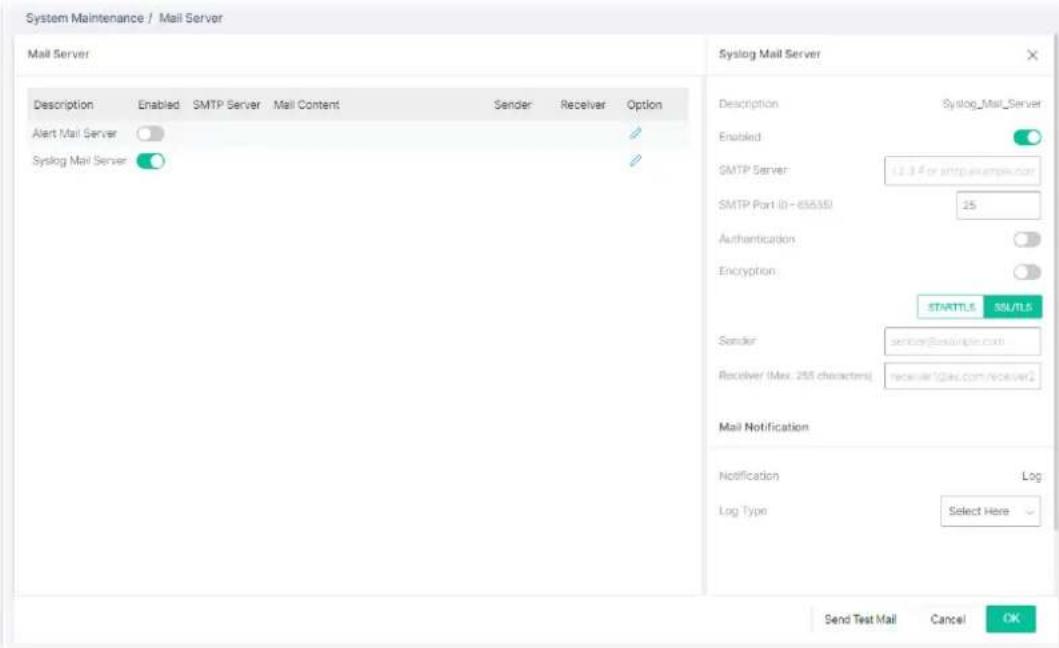Click the Mail Server breadcrumb item

pos(190,18)
